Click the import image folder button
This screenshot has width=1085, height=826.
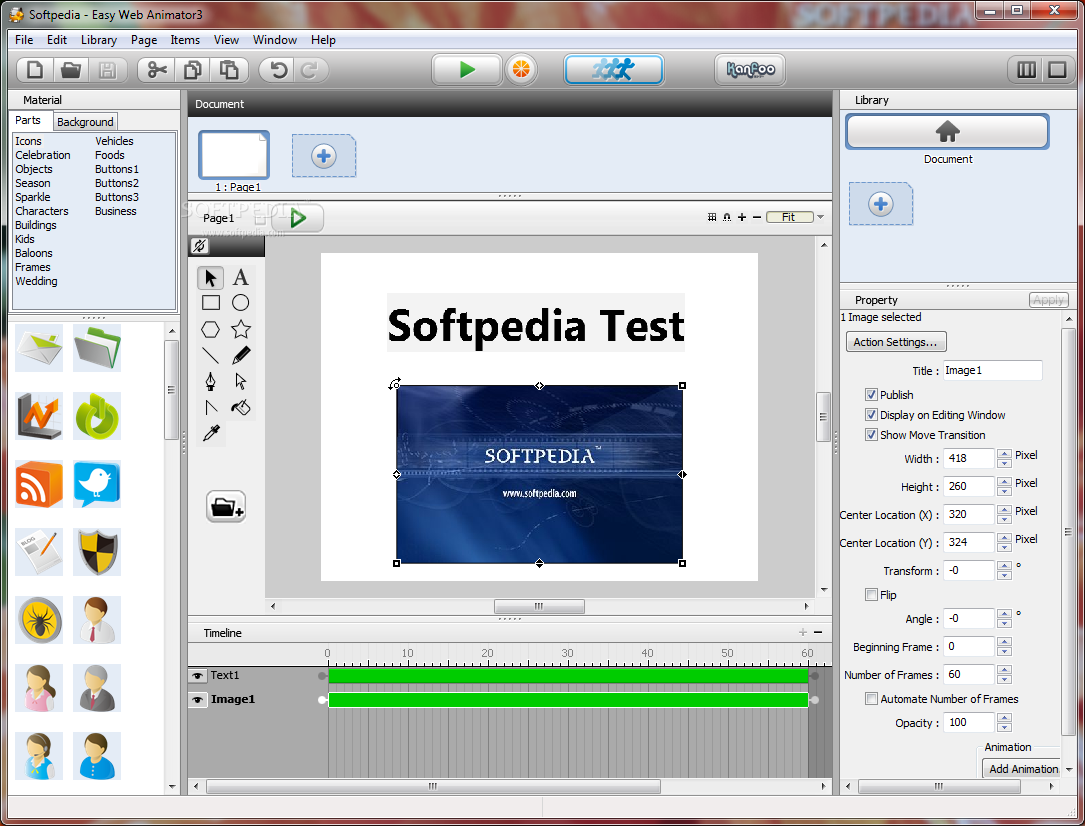point(226,507)
